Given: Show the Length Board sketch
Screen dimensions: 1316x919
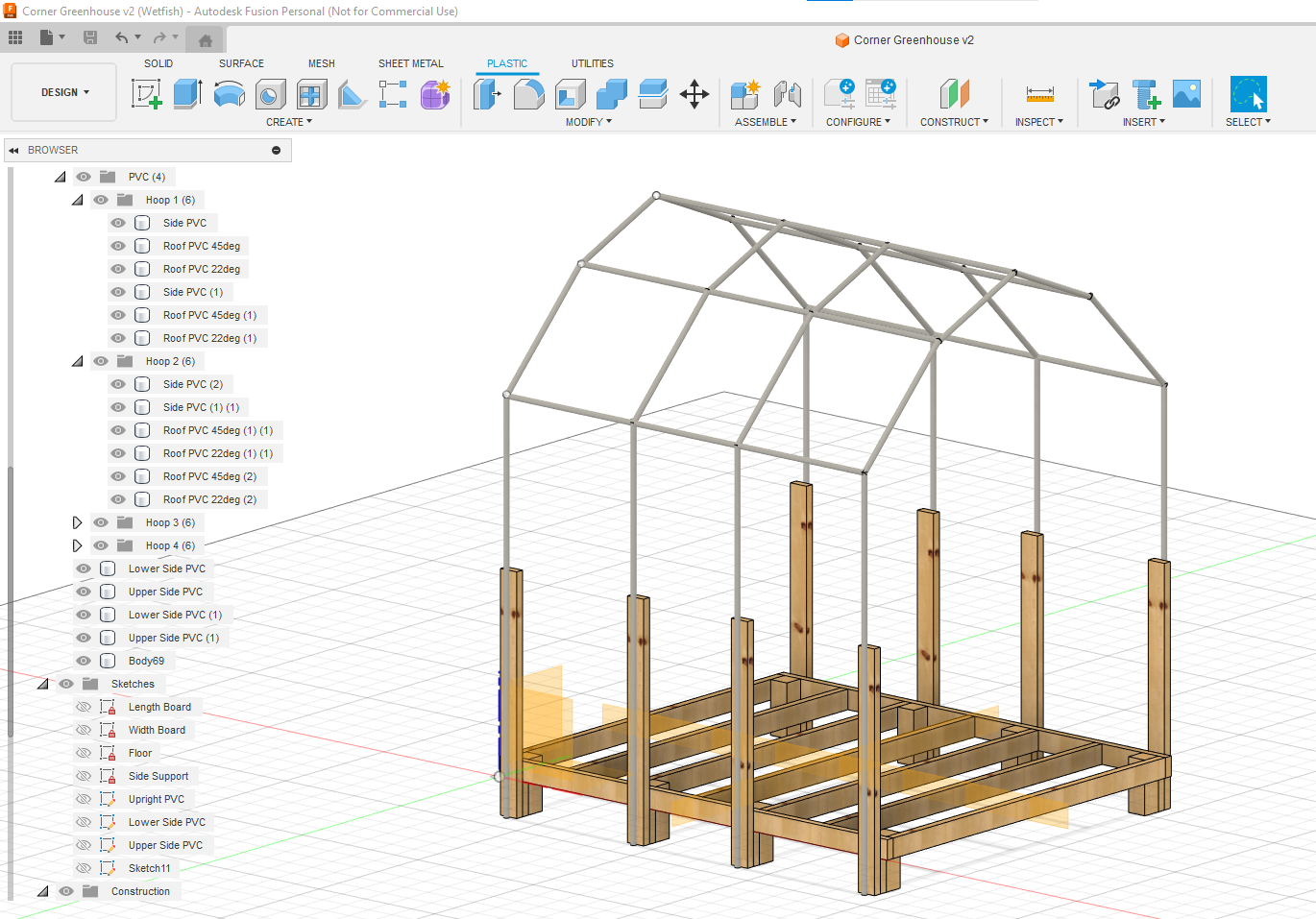Looking at the screenshot, I should pos(84,707).
